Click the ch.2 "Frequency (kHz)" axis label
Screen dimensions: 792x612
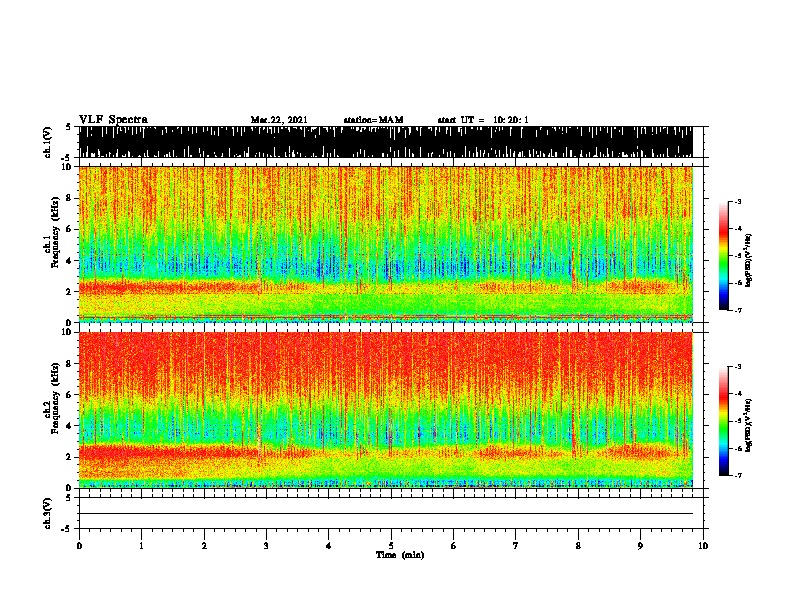(54, 398)
